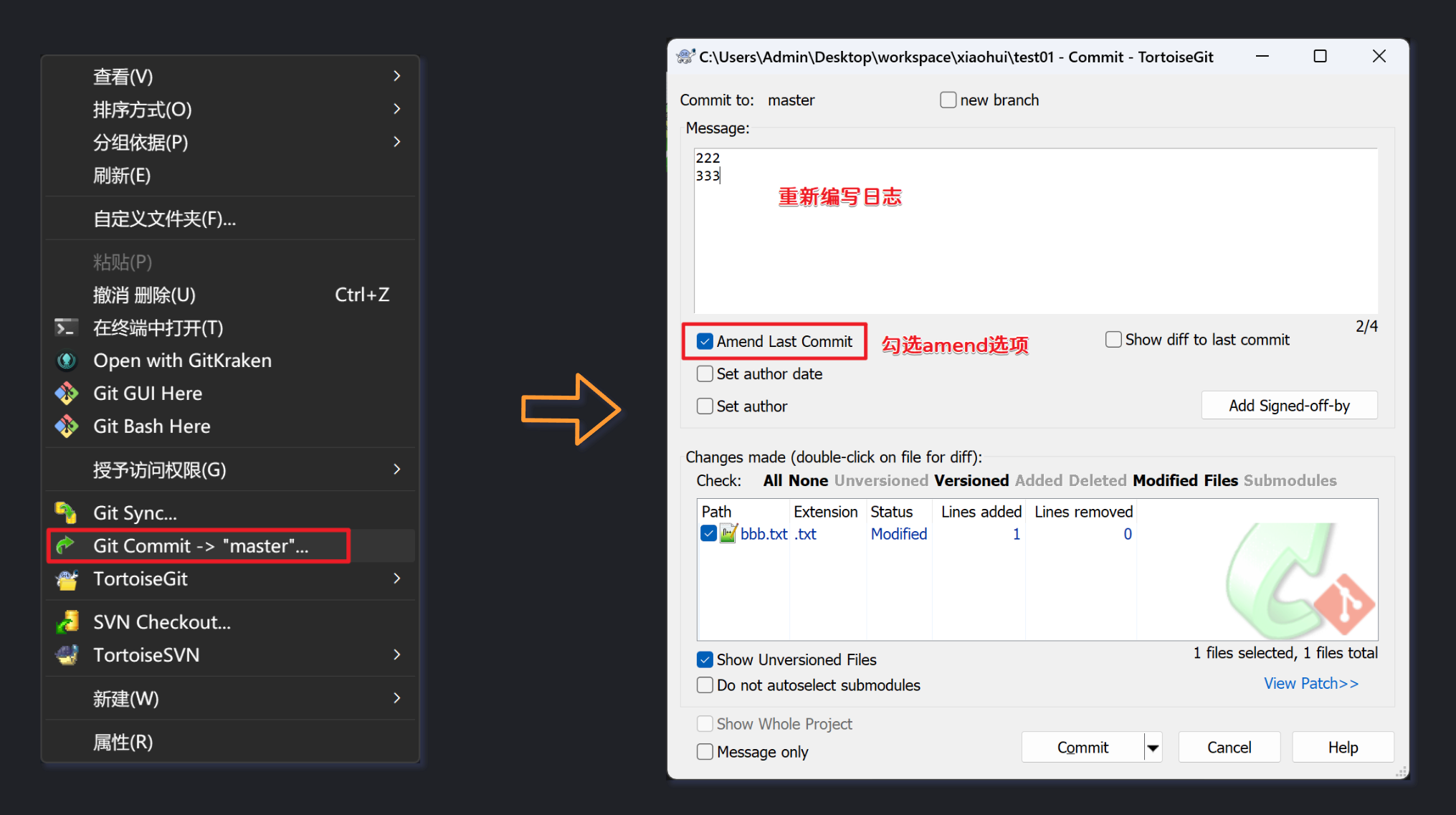The width and height of the screenshot is (1456, 815).
Task: Tick the new branch checkbox
Action: [x=948, y=100]
